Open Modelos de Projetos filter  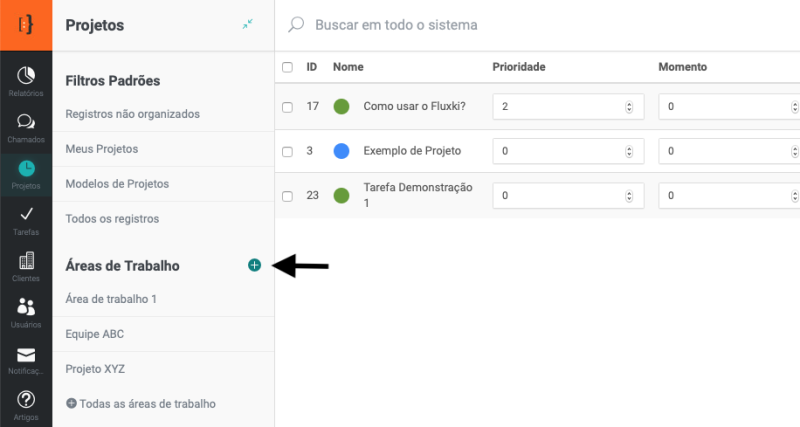tap(117, 184)
